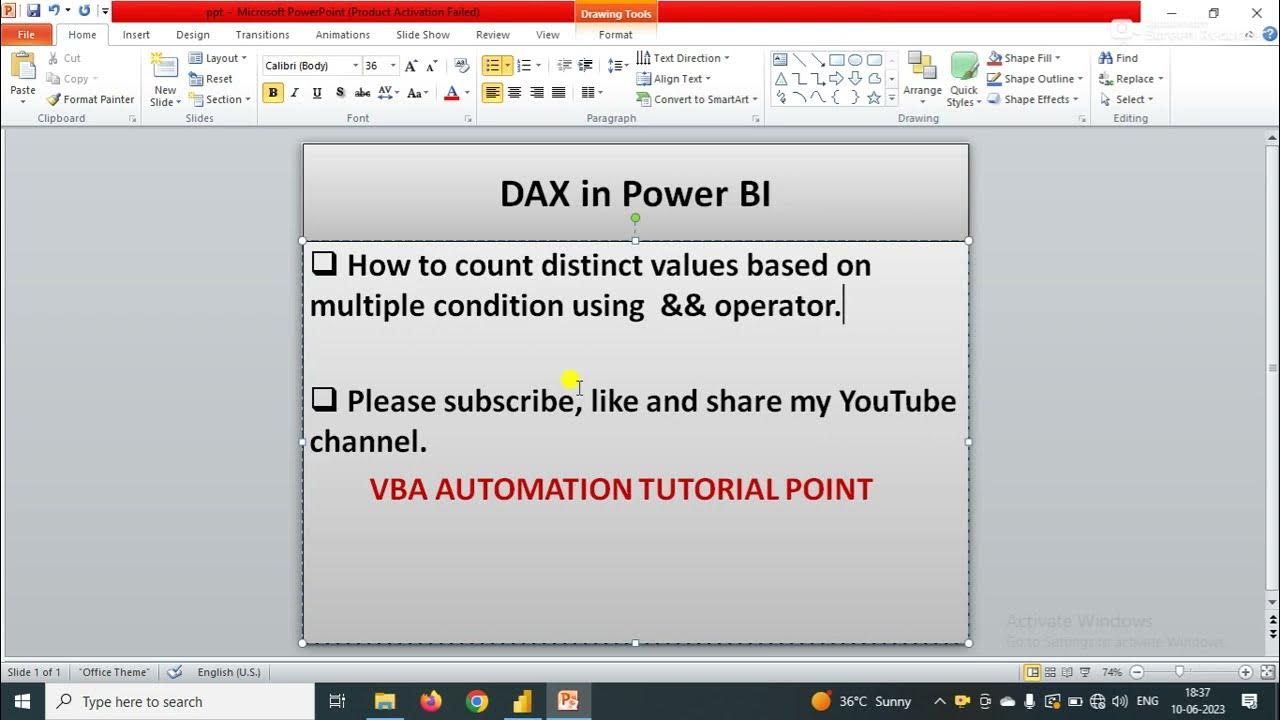Toggle bullet list button

(491, 66)
